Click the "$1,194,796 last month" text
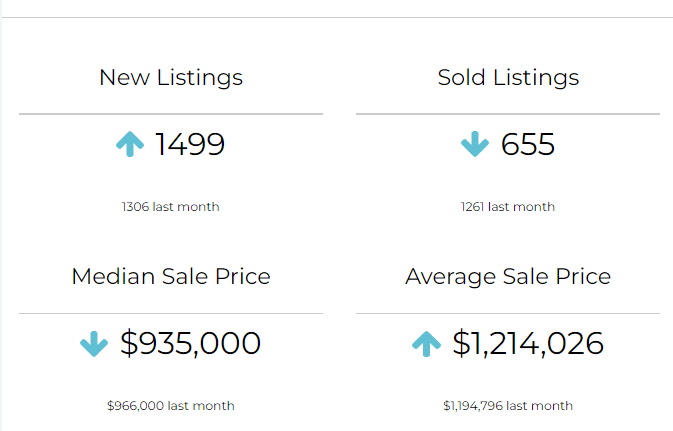 point(508,406)
